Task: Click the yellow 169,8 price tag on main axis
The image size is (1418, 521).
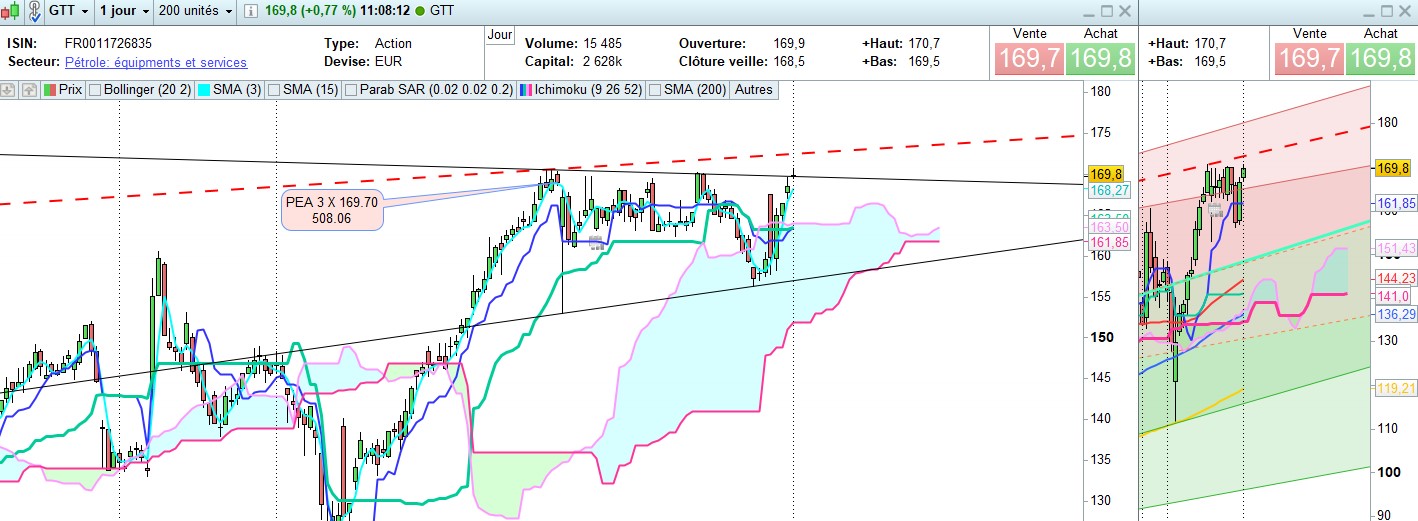Action: pos(1107,173)
